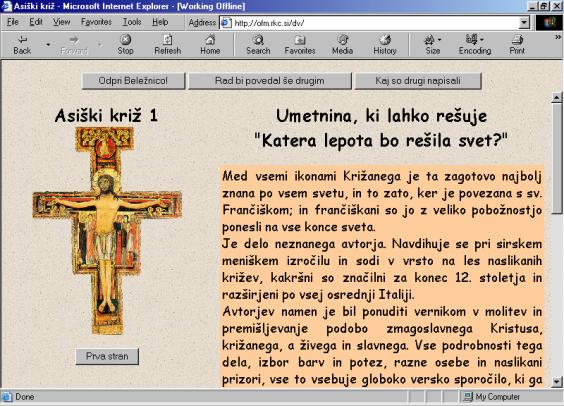Click the Windows logo throbber icon

(550, 23)
